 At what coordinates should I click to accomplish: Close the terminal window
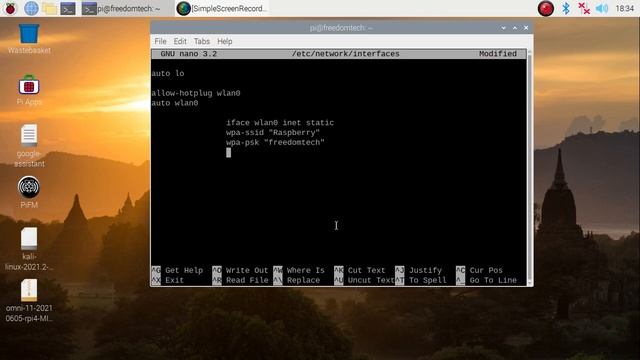pyautogui.click(x=526, y=28)
